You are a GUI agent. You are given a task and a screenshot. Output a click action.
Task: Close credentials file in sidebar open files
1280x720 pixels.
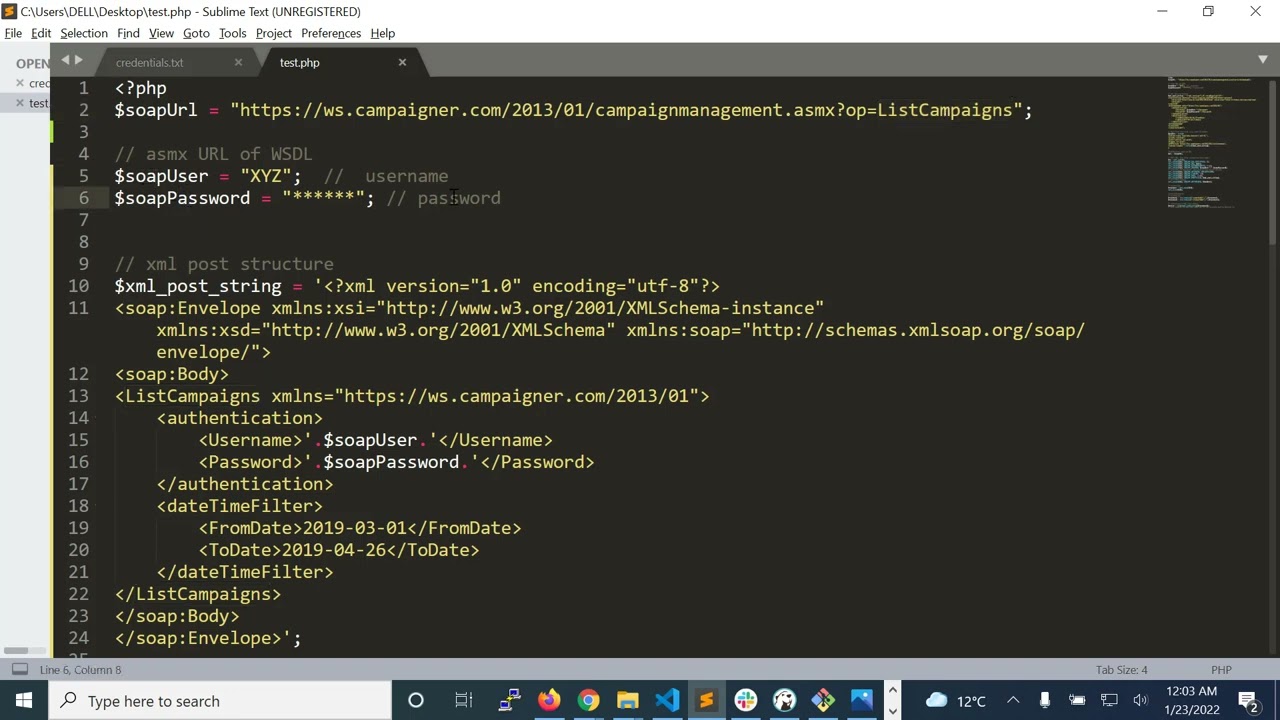pyautogui.click(x=20, y=83)
